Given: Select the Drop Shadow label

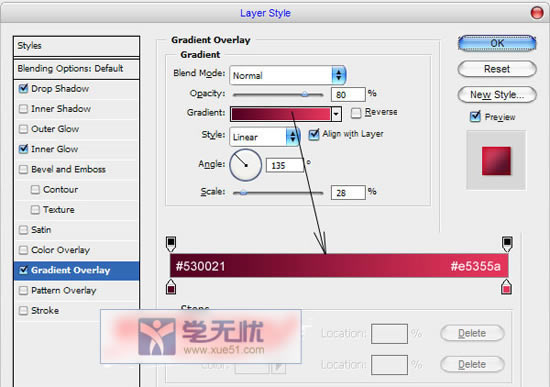Looking at the screenshot, I should 60,88.
